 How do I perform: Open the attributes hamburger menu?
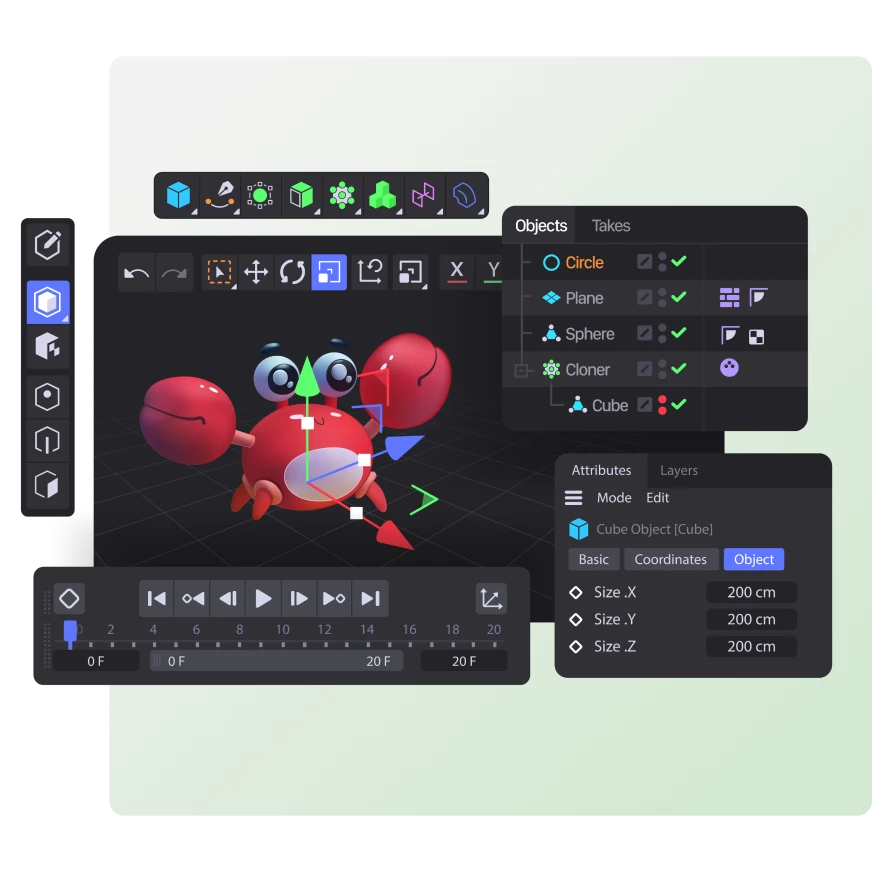573,497
